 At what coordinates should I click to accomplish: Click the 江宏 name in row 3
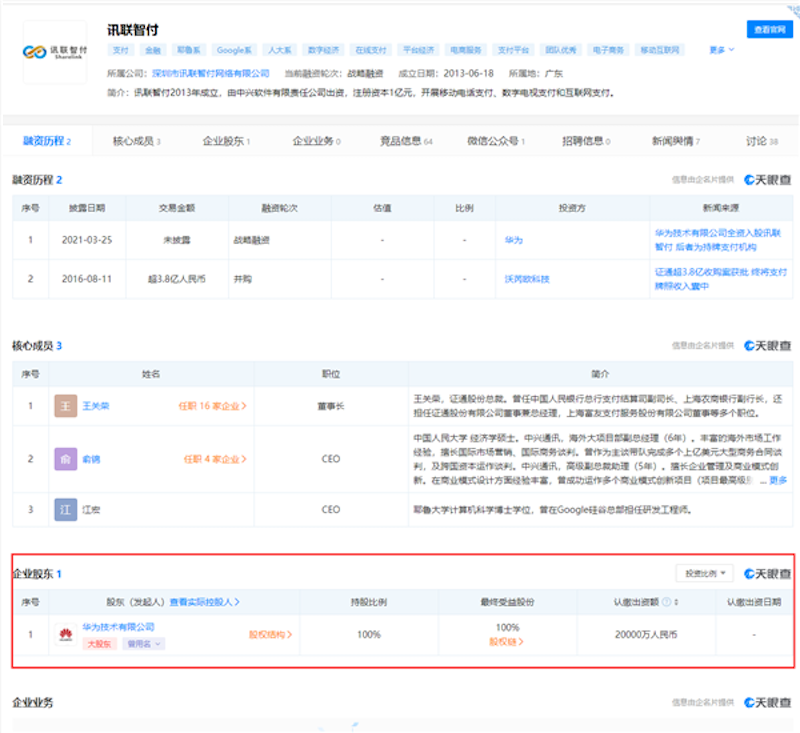91,510
